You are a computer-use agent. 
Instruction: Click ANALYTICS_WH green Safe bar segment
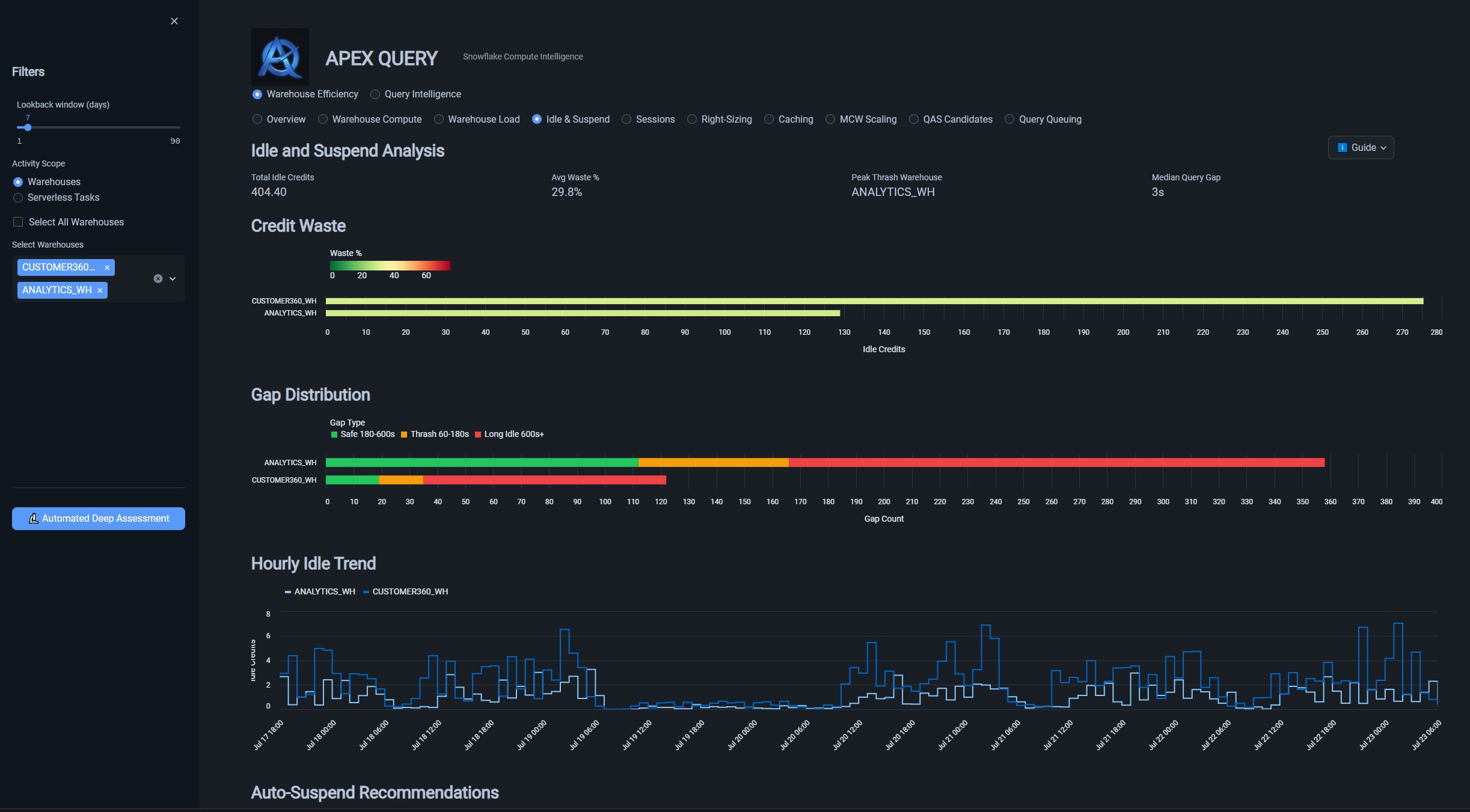click(x=482, y=463)
